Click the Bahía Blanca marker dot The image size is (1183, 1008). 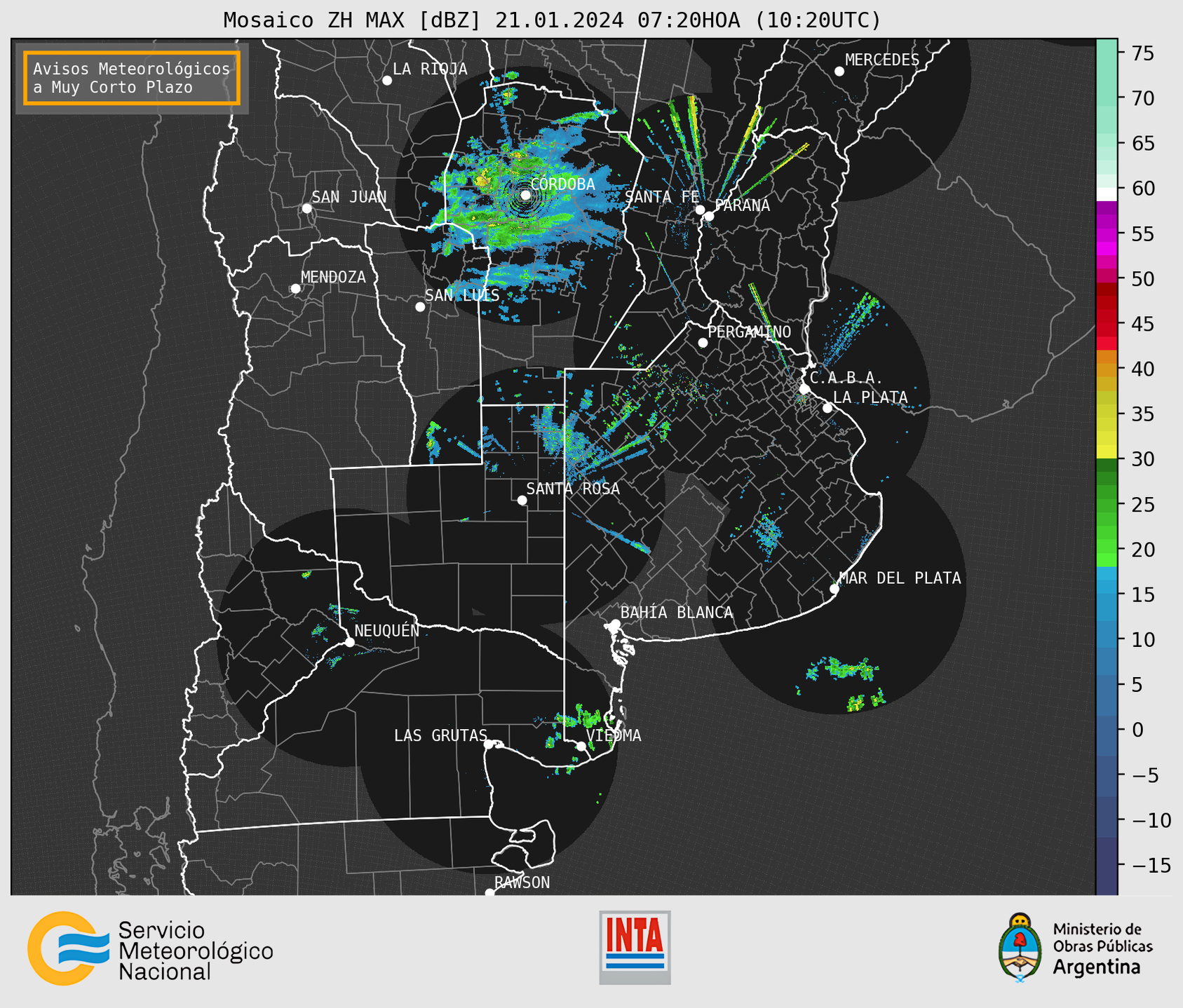tap(615, 624)
